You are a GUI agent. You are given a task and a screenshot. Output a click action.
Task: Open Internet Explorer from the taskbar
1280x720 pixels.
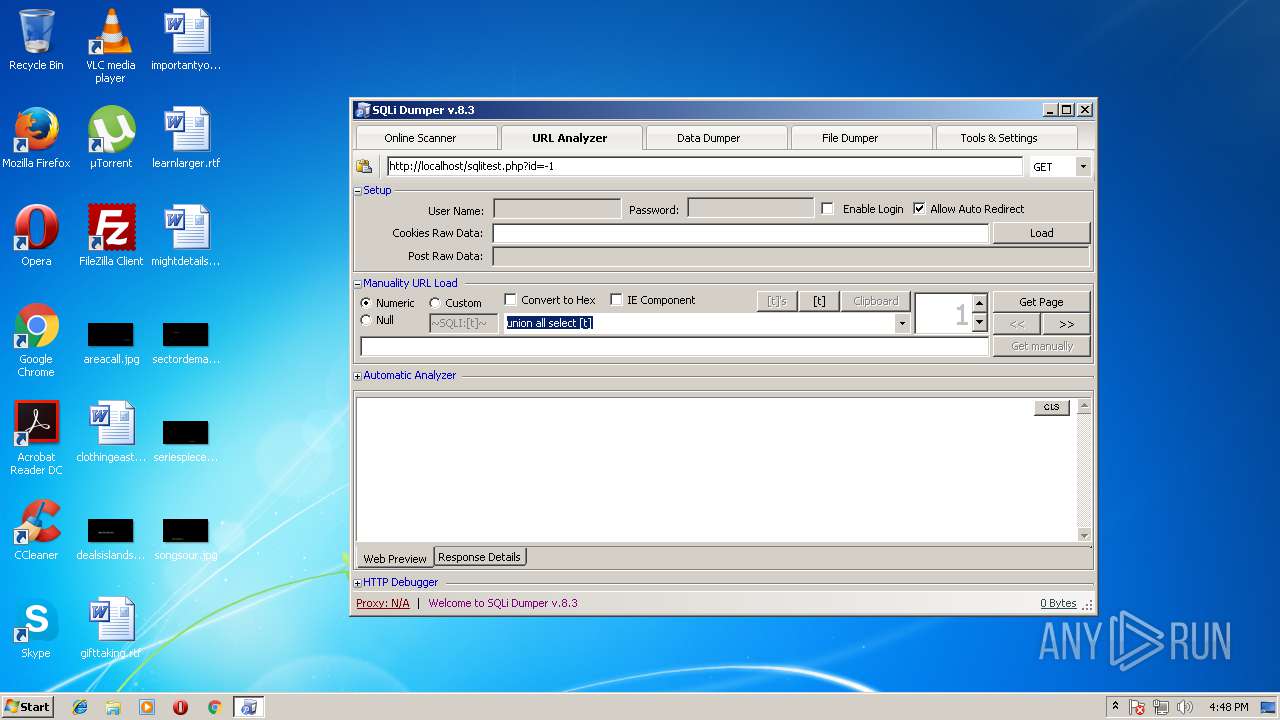tap(80, 707)
